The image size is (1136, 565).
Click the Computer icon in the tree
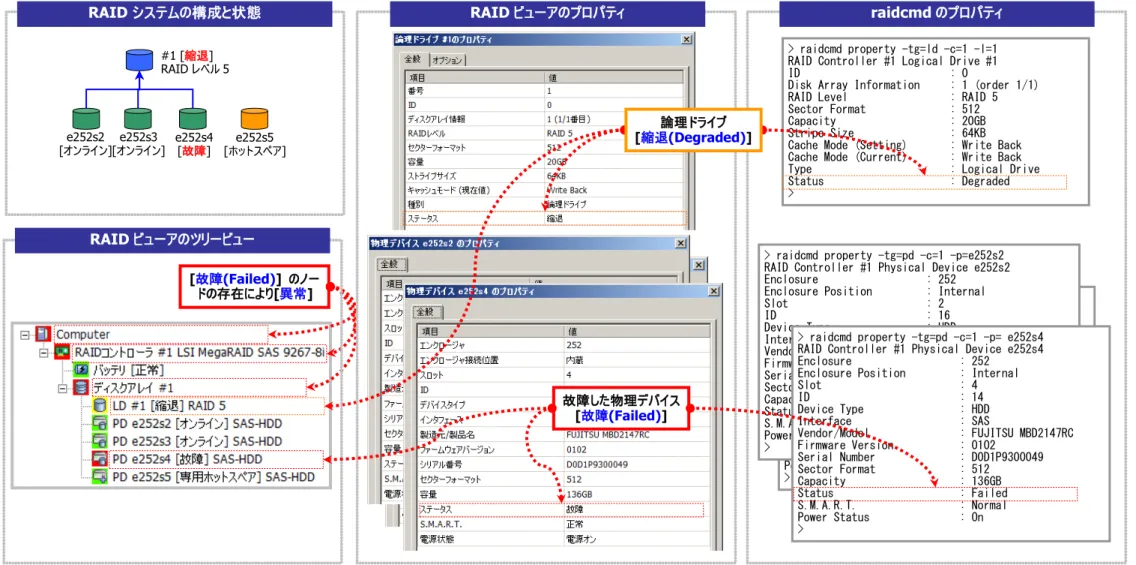coord(42,335)
